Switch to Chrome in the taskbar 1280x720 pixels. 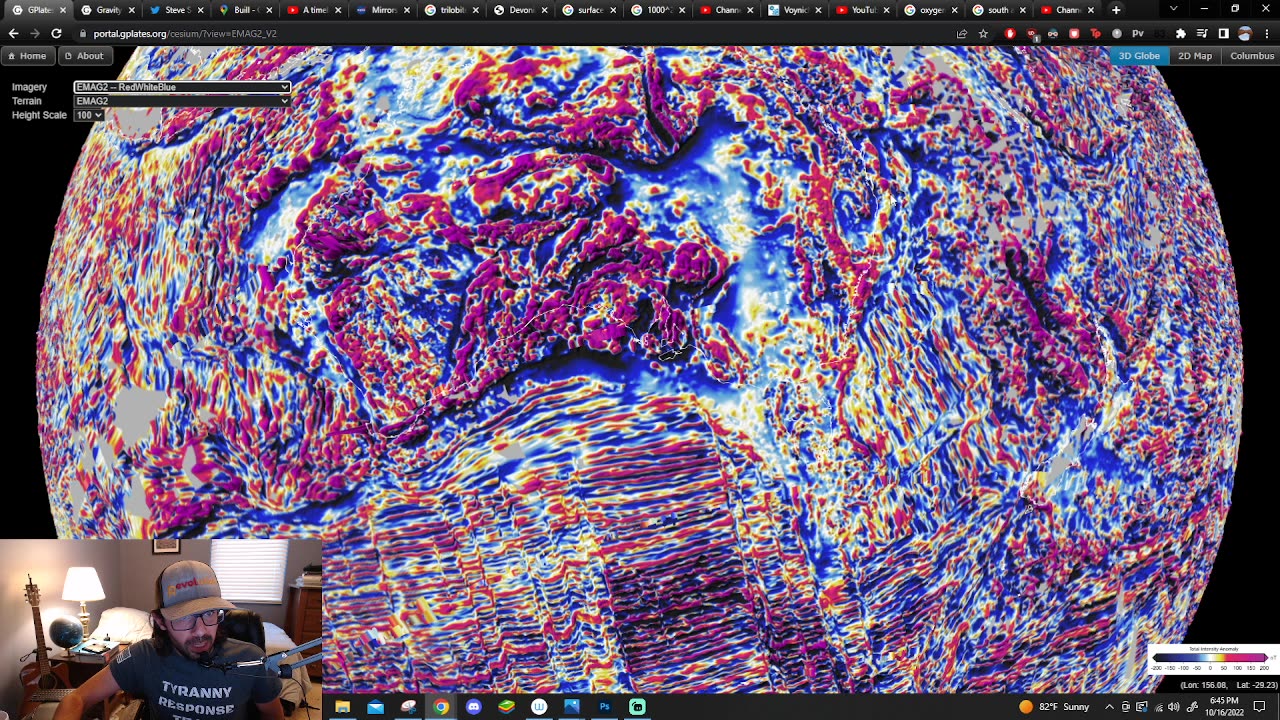tap(441, 707)
